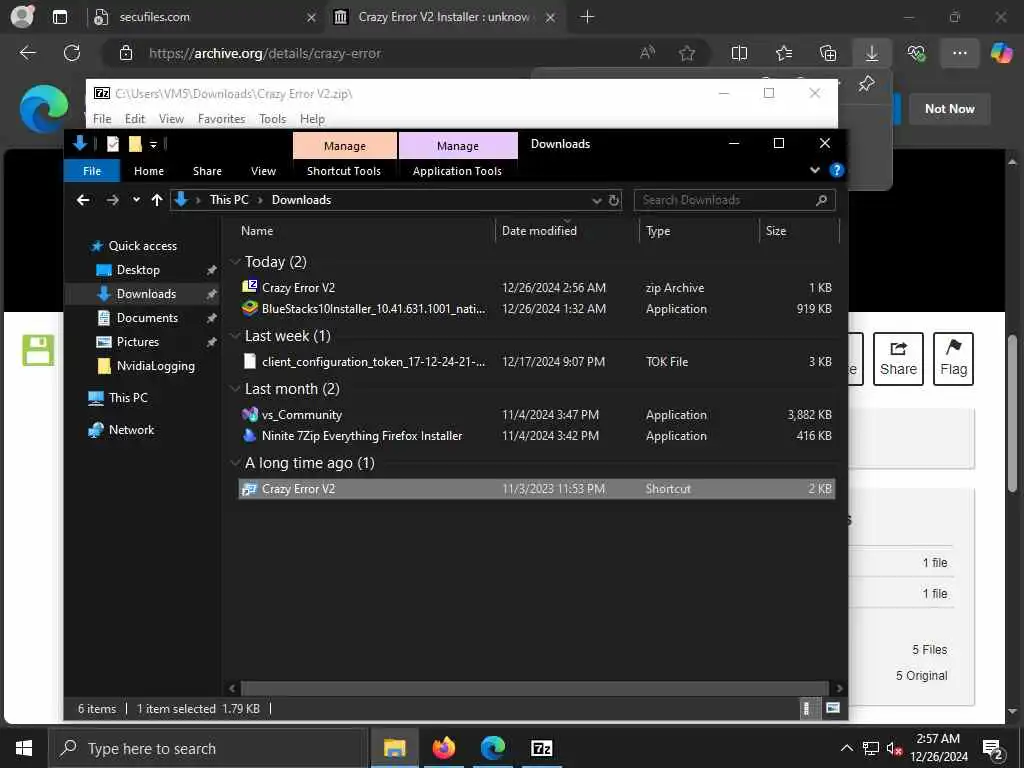Viewport: 1024px width, 768px height.
Task: Open Documents in navigation pane
Action: coord(147,318)
